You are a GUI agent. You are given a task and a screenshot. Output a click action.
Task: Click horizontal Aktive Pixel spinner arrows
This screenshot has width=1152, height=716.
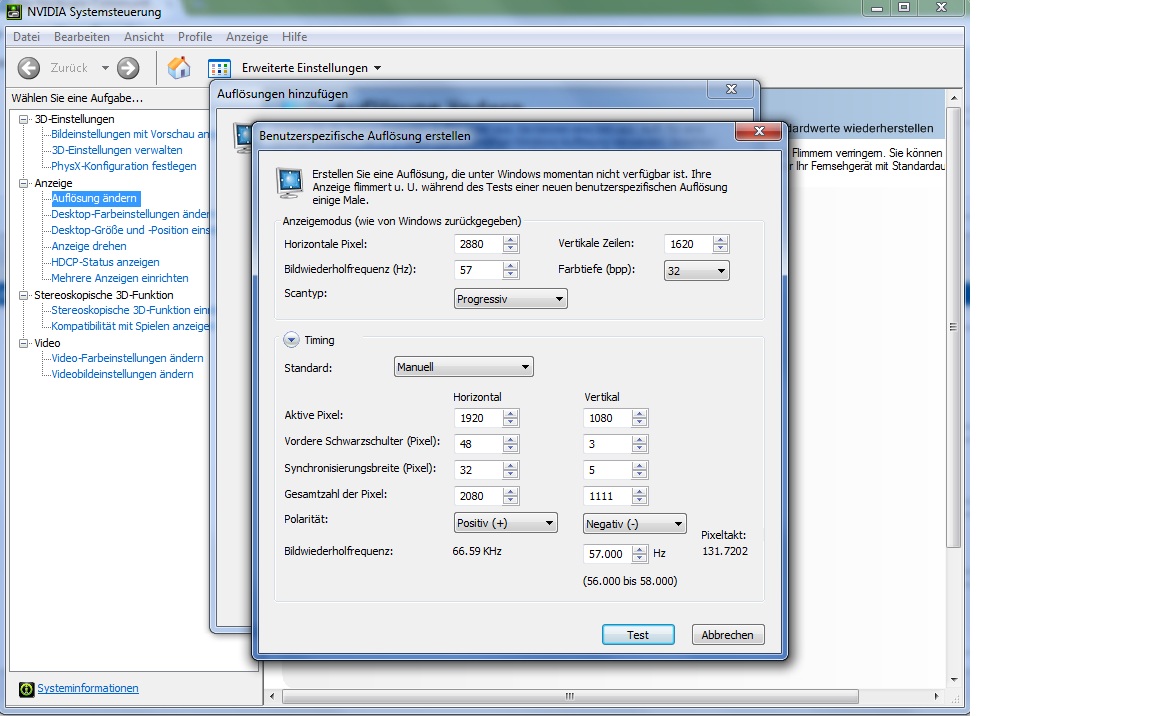(x=511, y=418)
